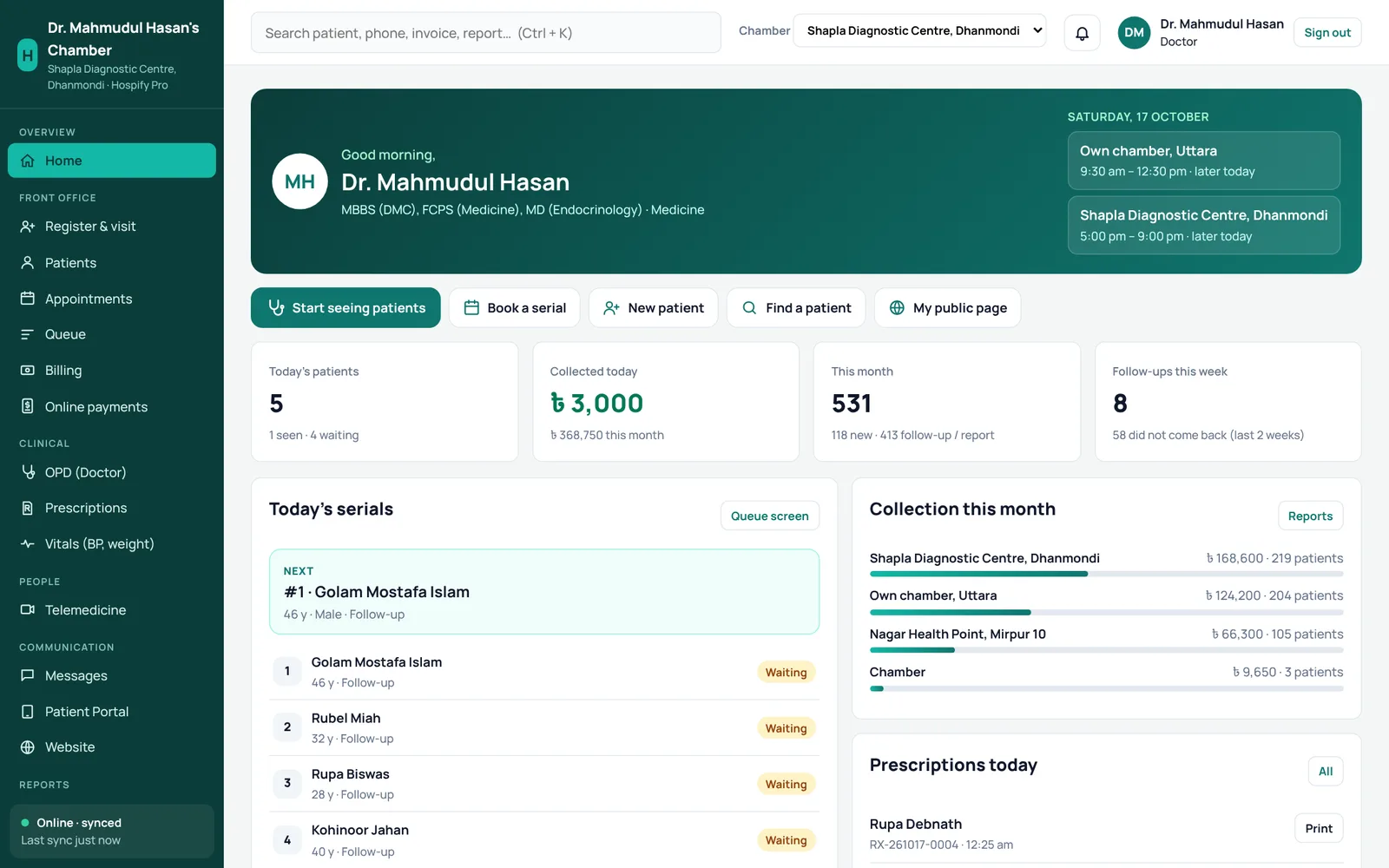
Task: Click the Shapla Diagnostic Centre collection progress bar
Action: 1107,574
